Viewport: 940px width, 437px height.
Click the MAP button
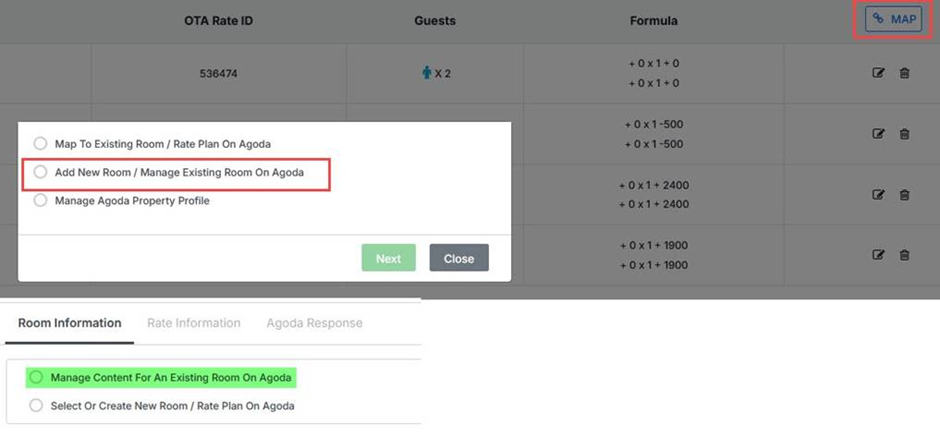[893, 19]
